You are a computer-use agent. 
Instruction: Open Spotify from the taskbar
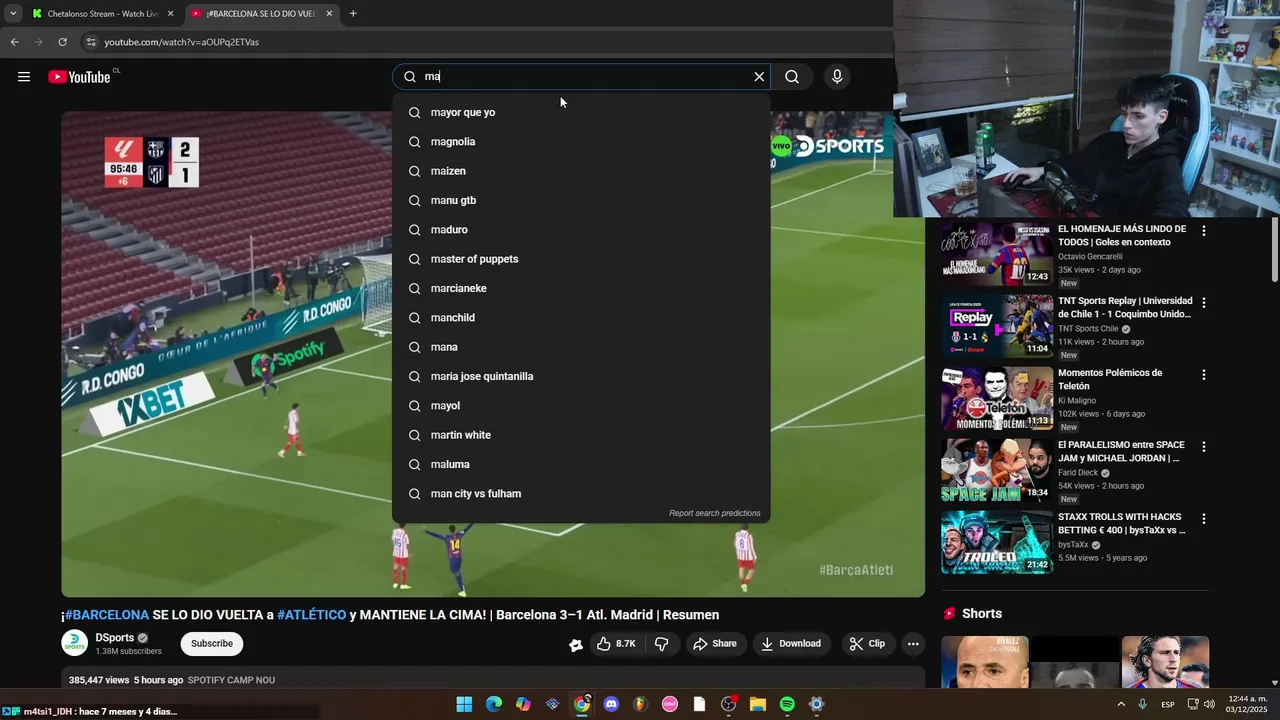(787, 704)
